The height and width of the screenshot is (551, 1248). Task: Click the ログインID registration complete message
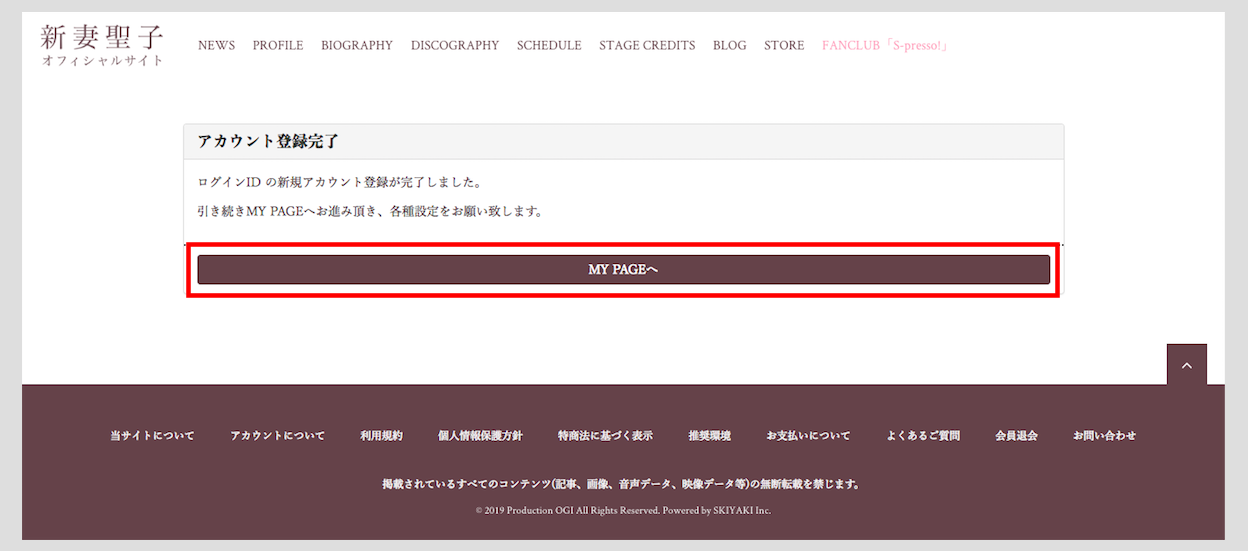(340, 183)
